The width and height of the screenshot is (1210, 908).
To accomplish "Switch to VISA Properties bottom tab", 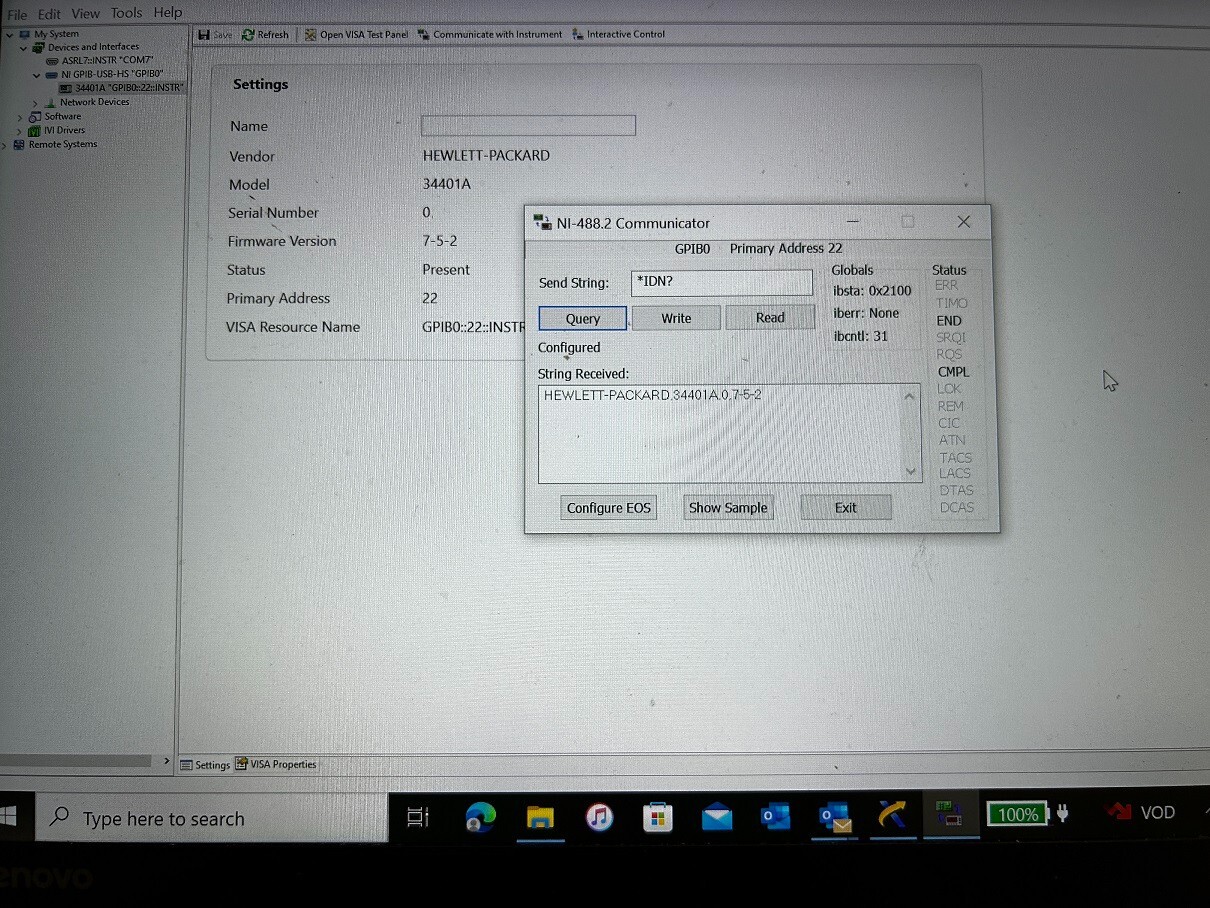I will click(276, 764).
